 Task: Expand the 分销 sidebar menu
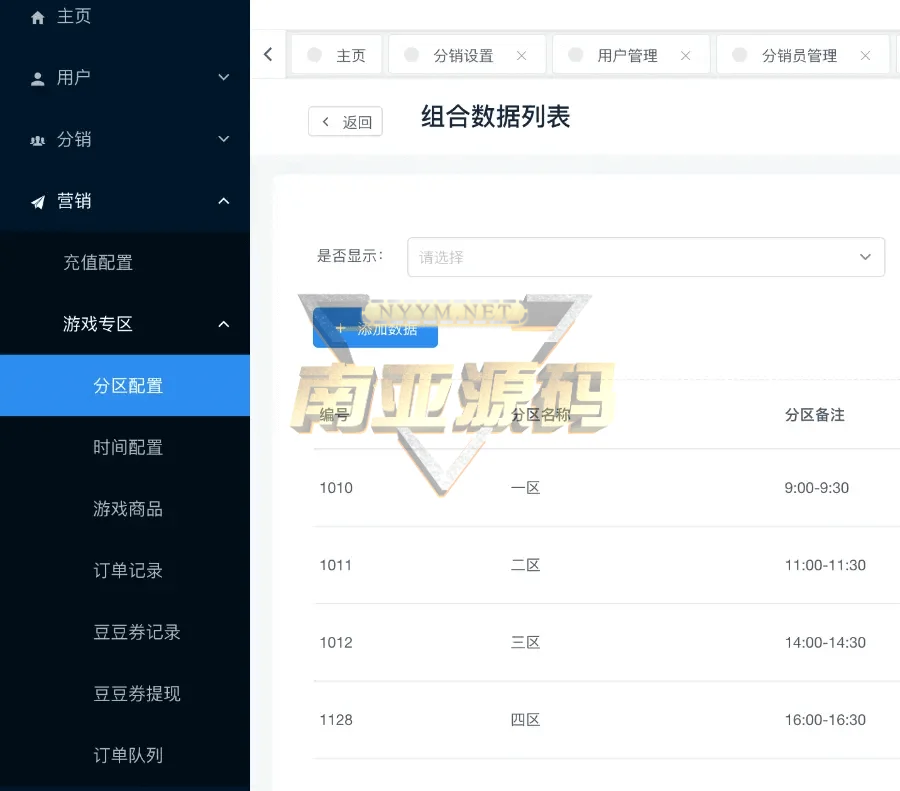pos(224,140)
